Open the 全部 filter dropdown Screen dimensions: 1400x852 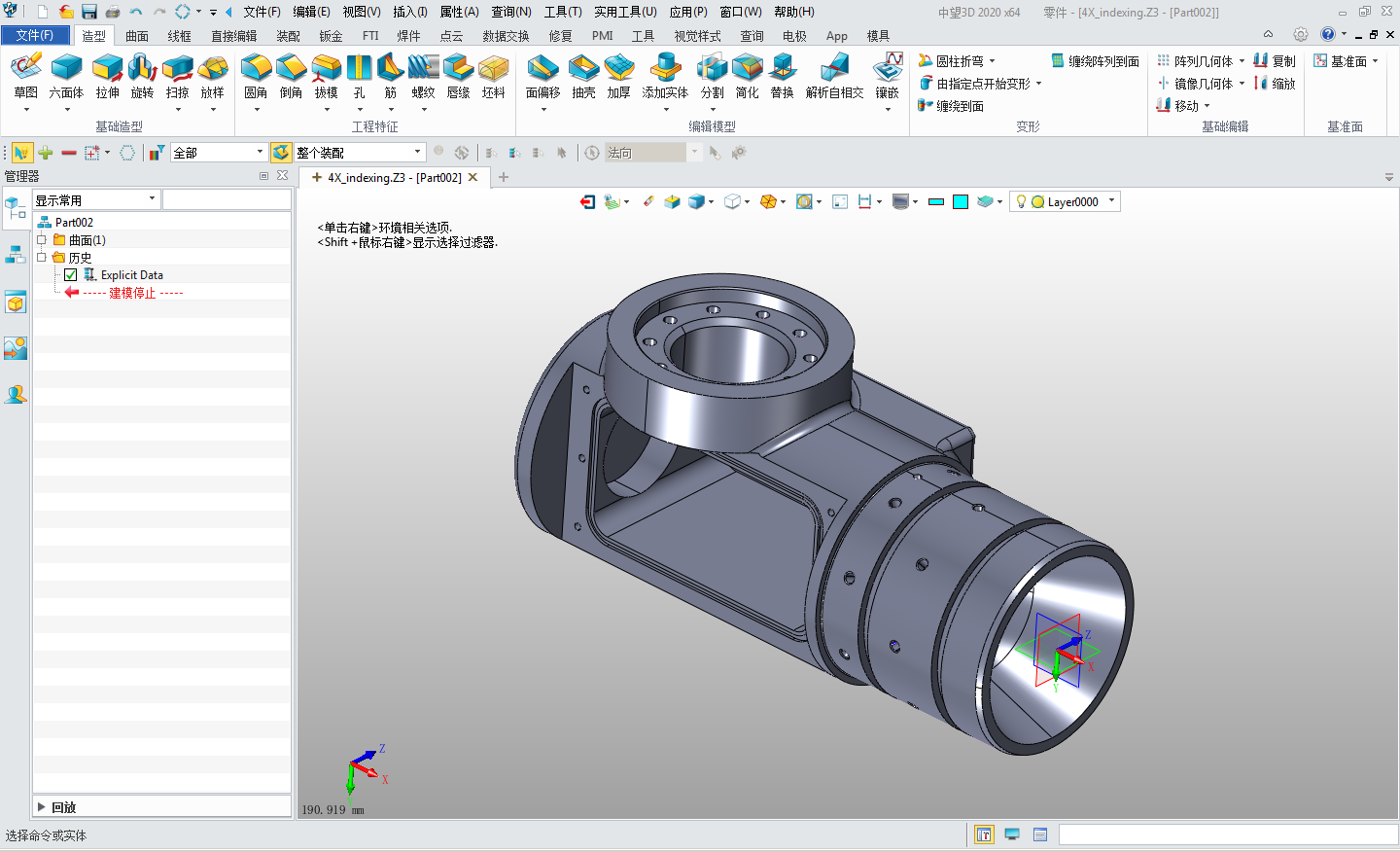coord(260,153)
